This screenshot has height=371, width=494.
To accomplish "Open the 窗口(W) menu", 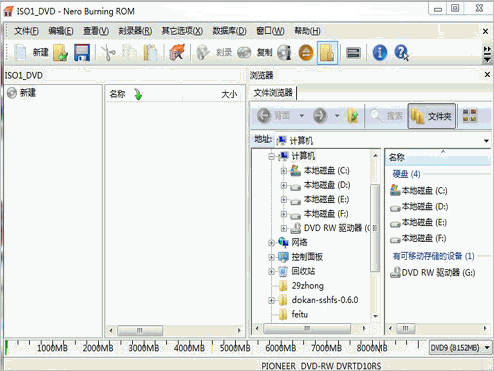I will click(x=270, y=31).
